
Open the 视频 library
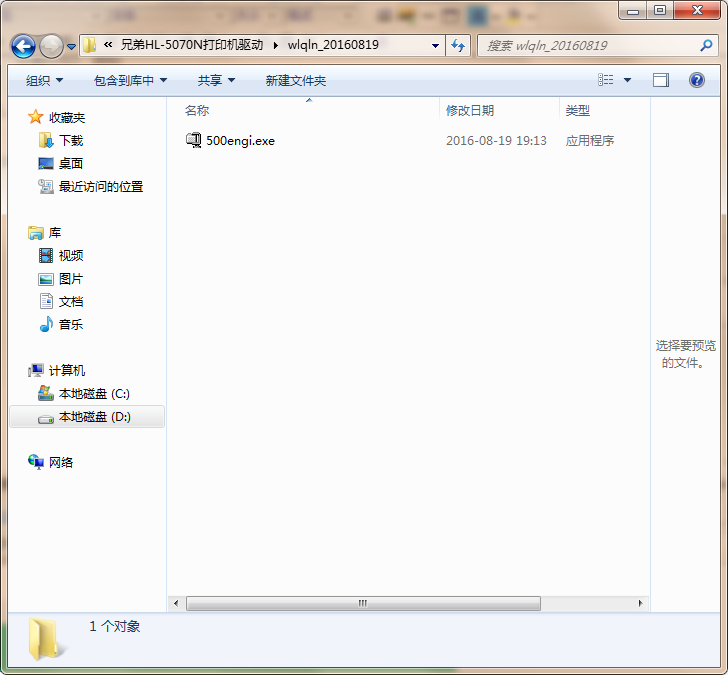point(71,255)
